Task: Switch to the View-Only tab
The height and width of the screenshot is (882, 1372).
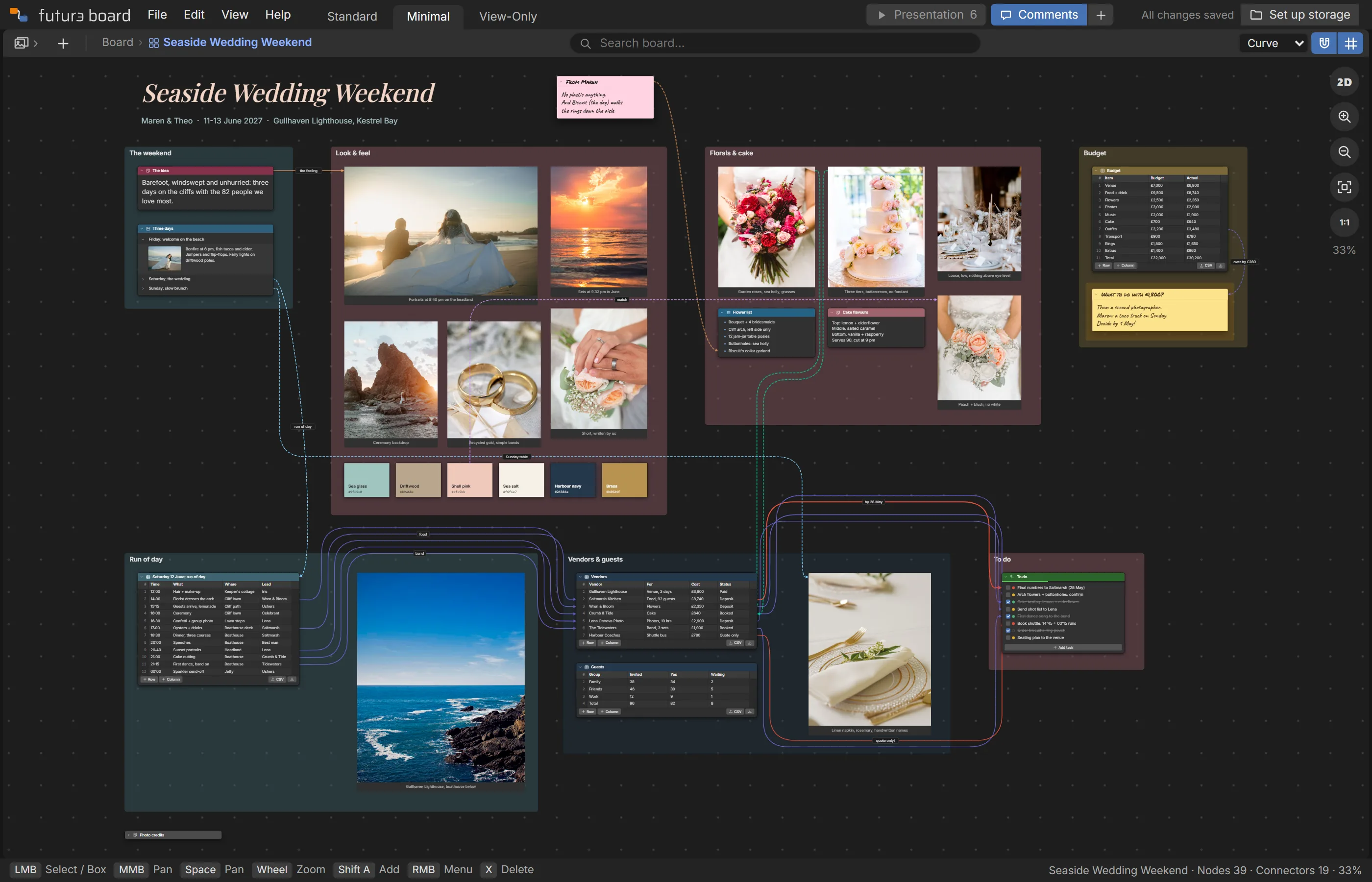Action: click(x=508, y=16)
